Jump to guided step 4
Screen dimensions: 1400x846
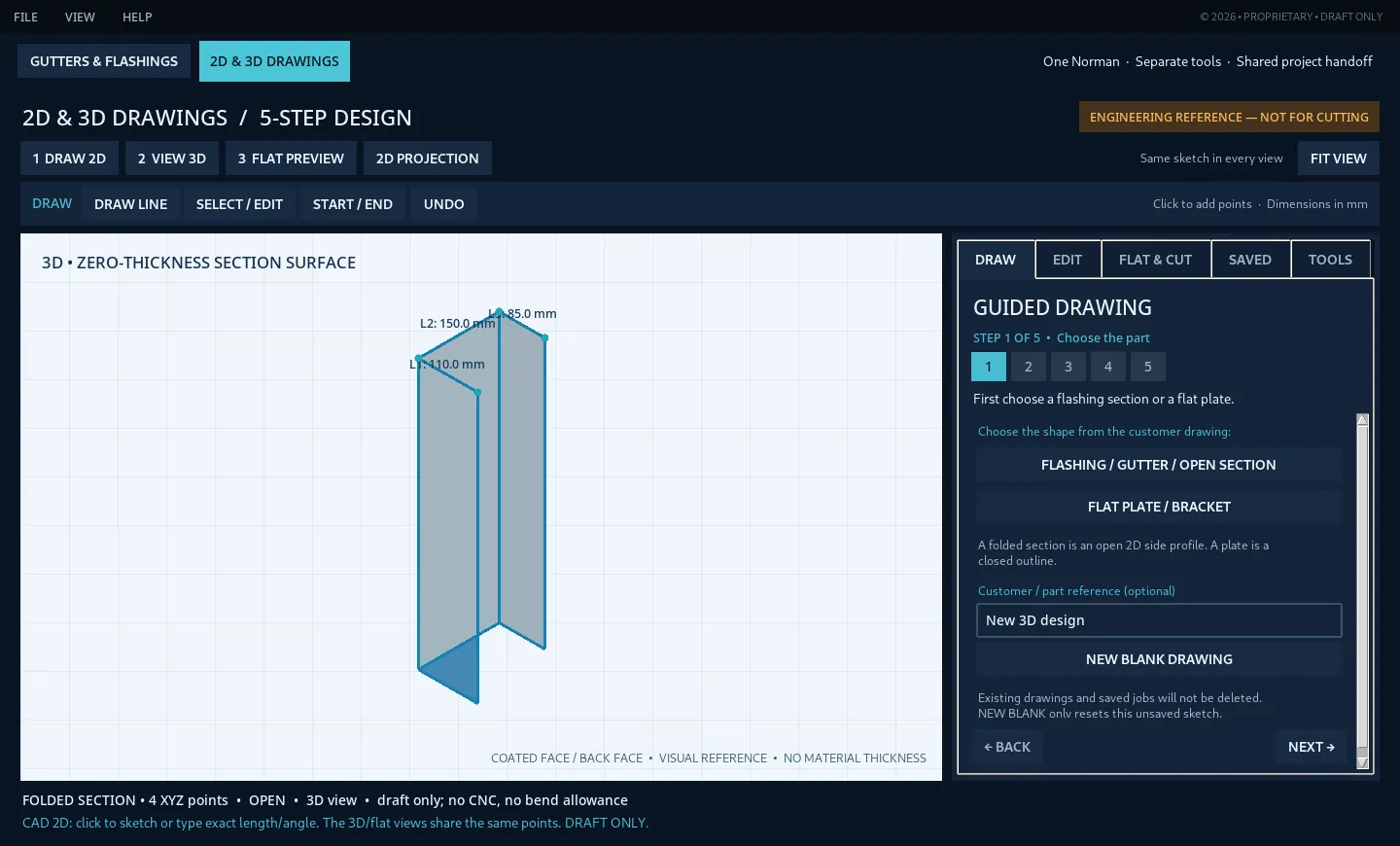pyautogui.click(x=1108, y=367)
